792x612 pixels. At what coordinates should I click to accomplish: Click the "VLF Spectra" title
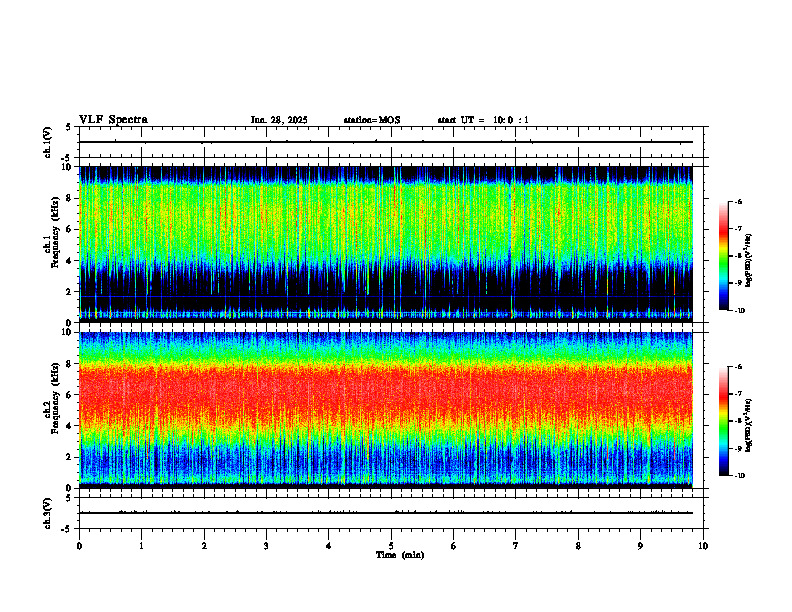[113, 120]
